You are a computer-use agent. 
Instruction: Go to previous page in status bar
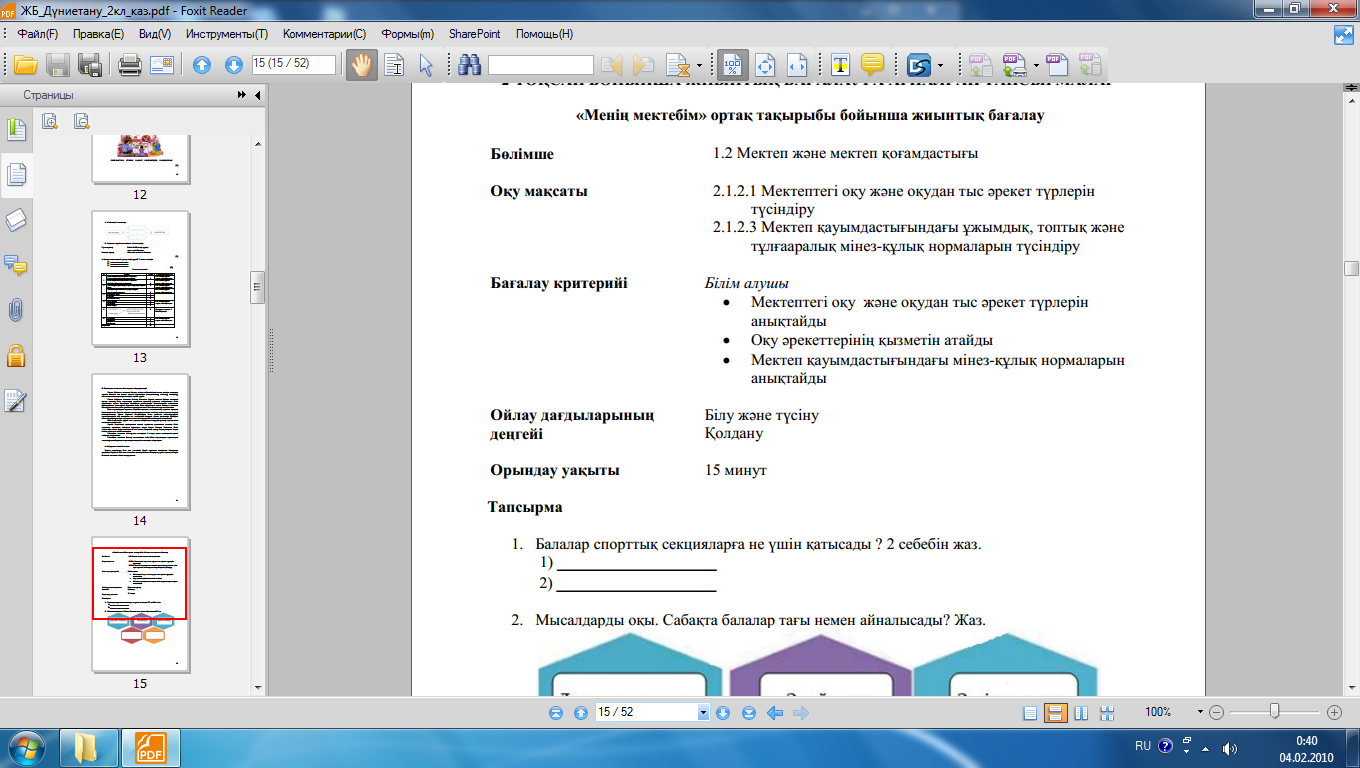point(580,713)
